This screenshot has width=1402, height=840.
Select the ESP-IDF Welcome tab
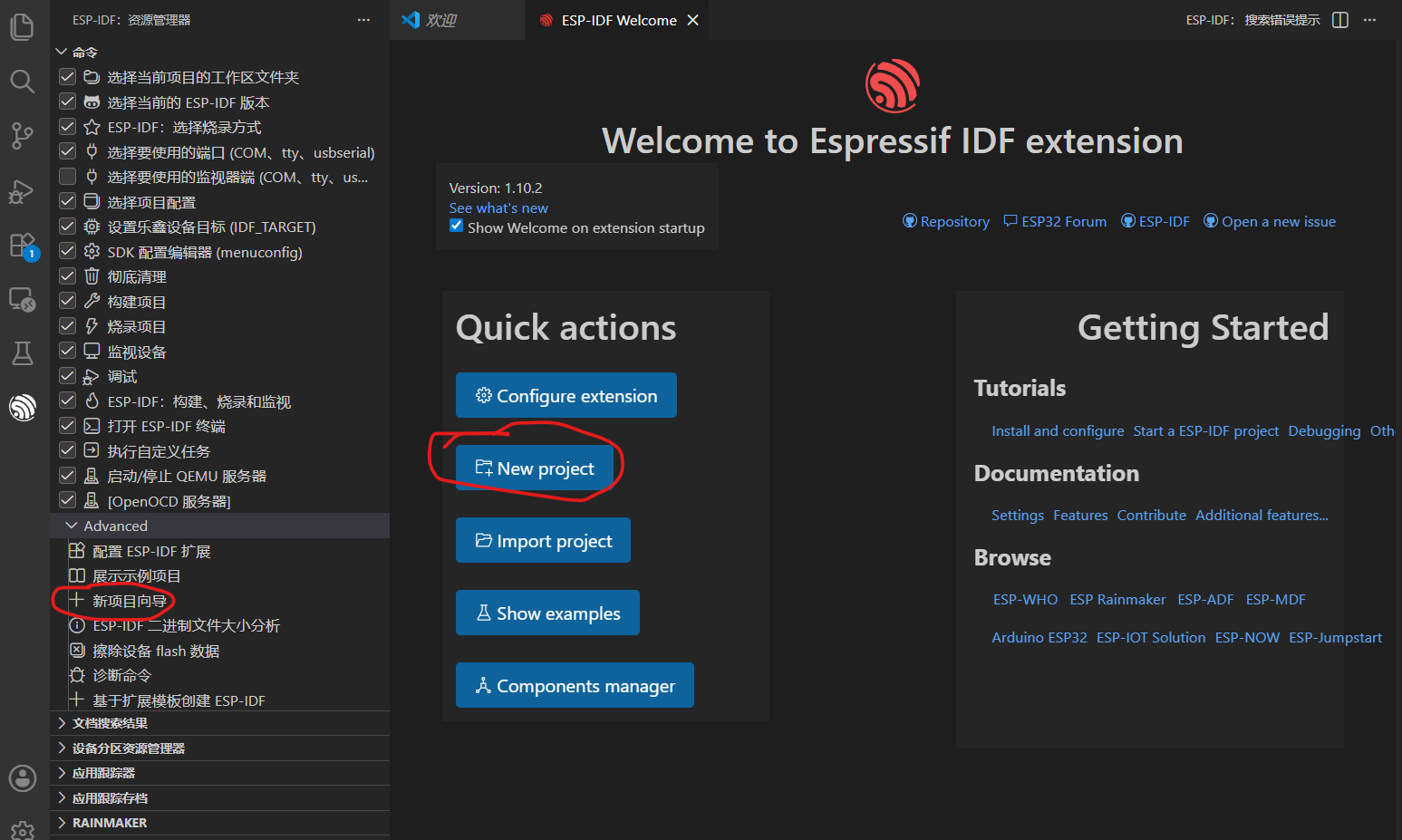tap(617, 20)
